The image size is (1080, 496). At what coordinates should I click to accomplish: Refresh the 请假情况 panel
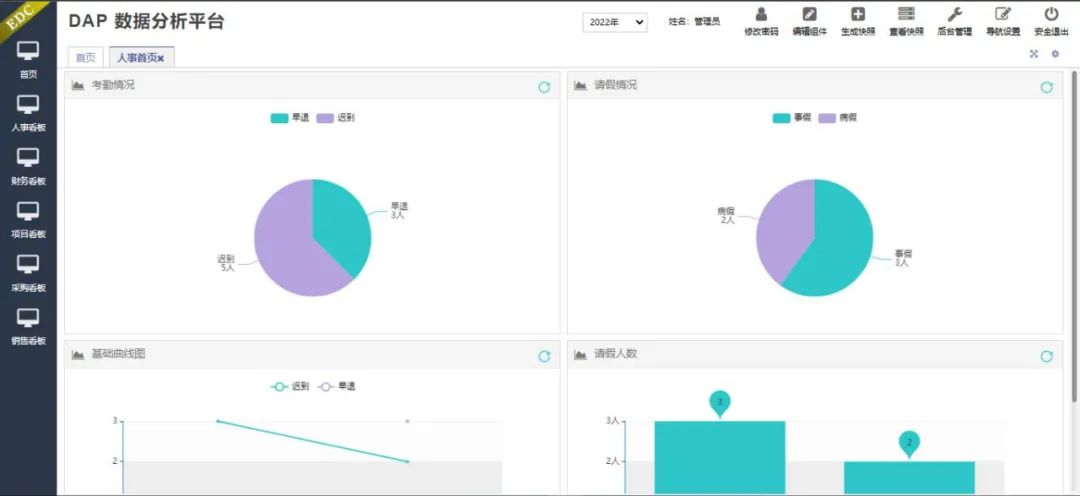click(x=1046, y=87)
